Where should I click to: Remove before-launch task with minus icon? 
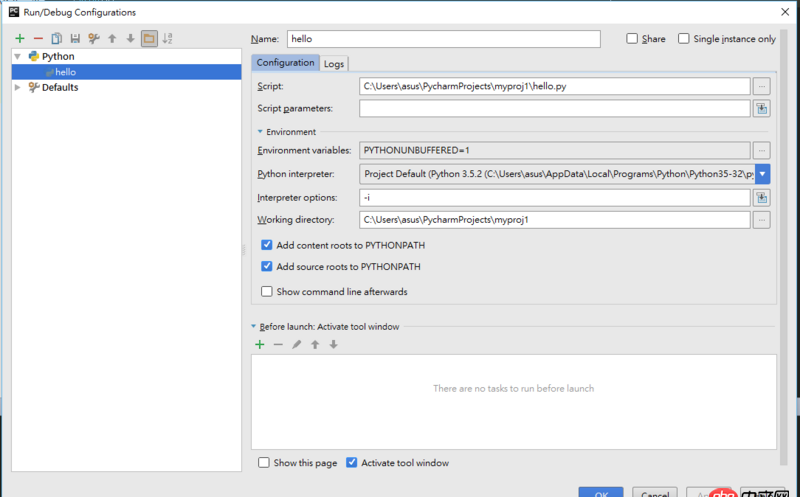pos(278,344)
